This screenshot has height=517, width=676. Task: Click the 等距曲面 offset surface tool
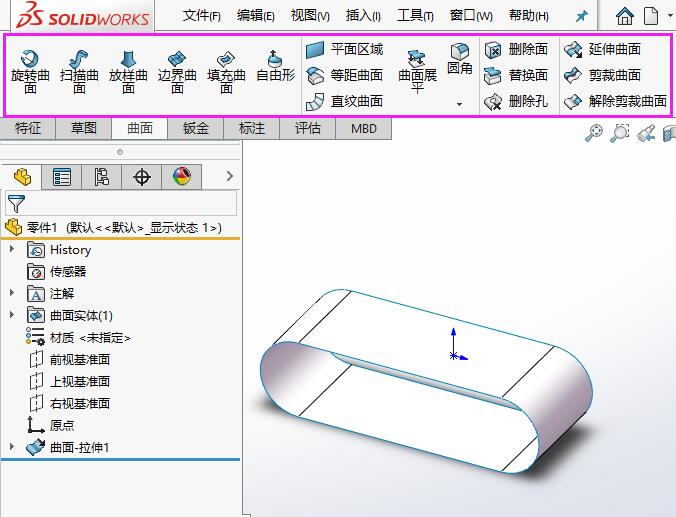pyautogui.click(x=344, y=75)
